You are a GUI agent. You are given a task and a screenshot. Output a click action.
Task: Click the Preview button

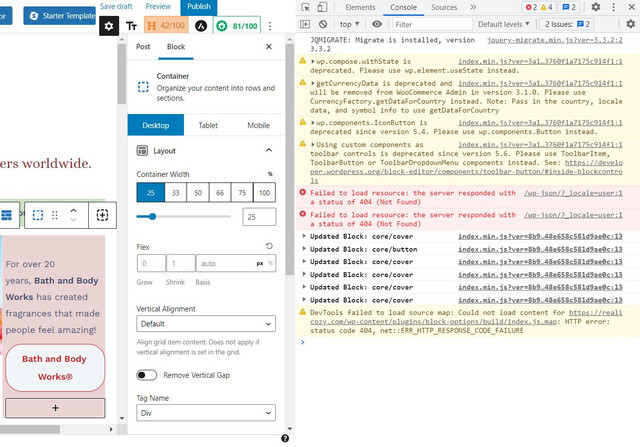coord(158,6)
